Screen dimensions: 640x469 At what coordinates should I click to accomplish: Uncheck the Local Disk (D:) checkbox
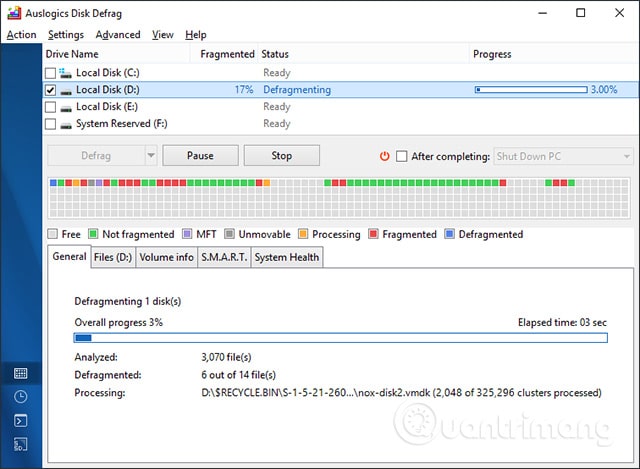[x=51, y=90]
